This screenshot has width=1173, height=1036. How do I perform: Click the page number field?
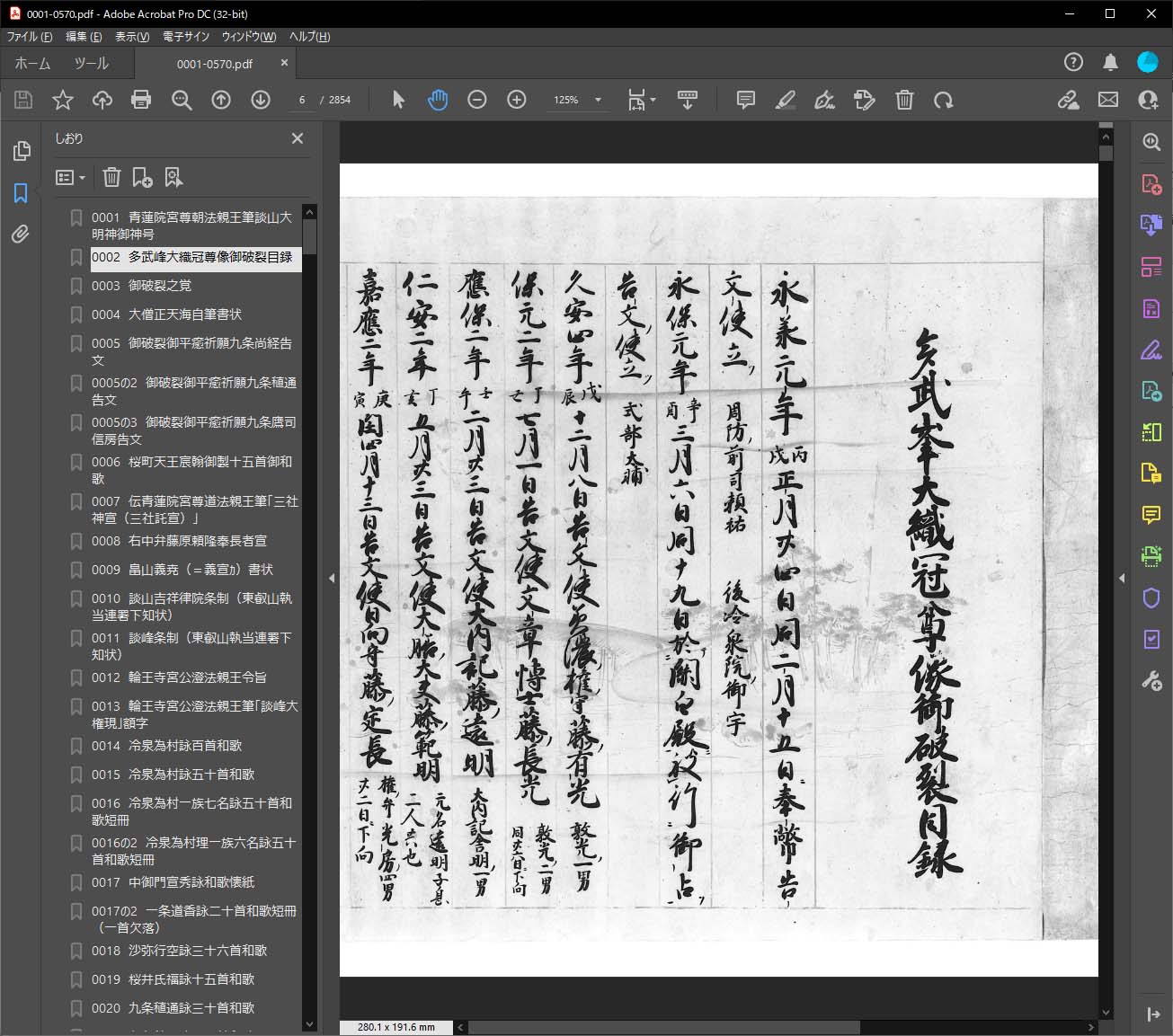(302, 100)
